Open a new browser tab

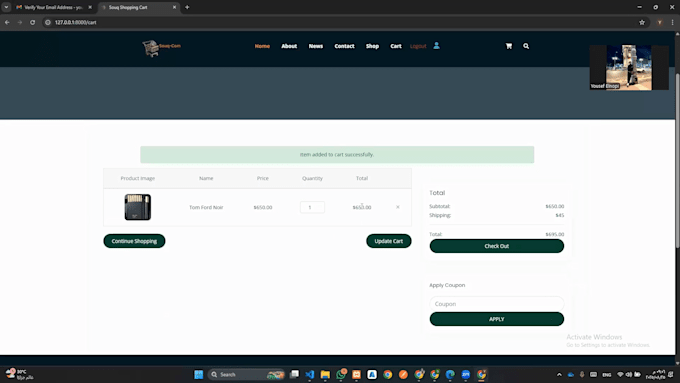[187, 7]
